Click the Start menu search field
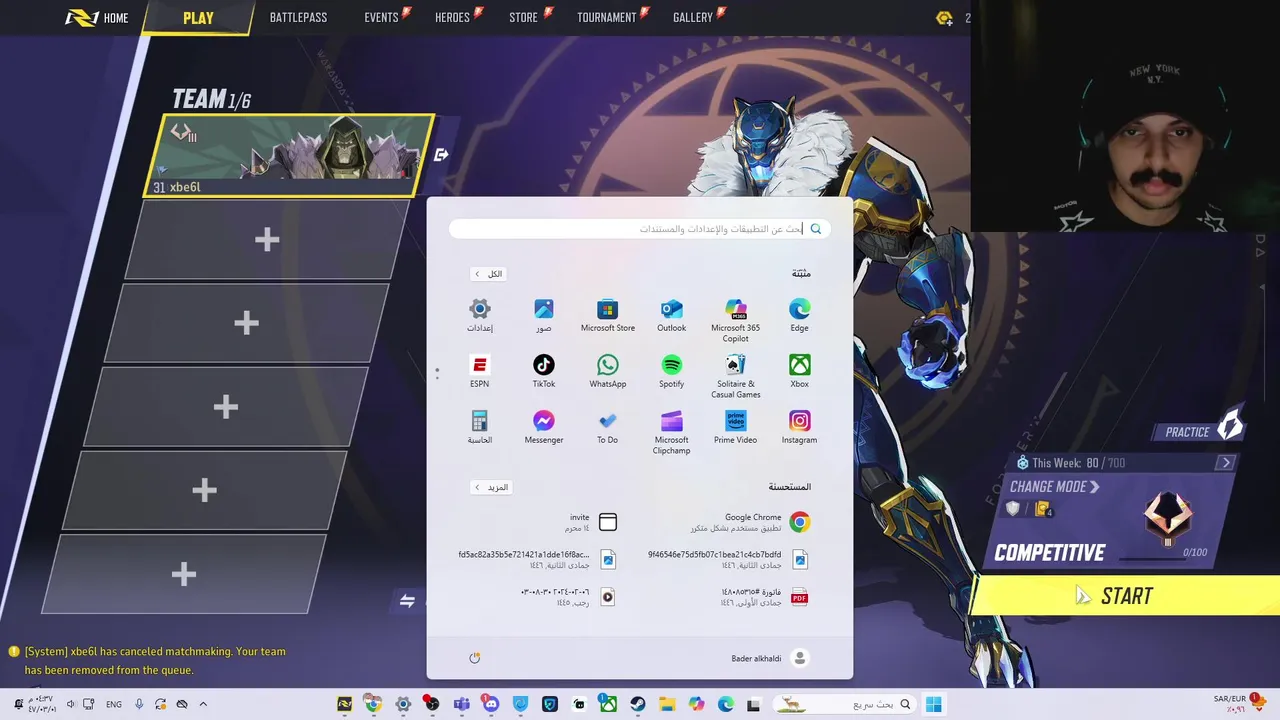This screenshot has width=1280, height=720. click(640, 229)
